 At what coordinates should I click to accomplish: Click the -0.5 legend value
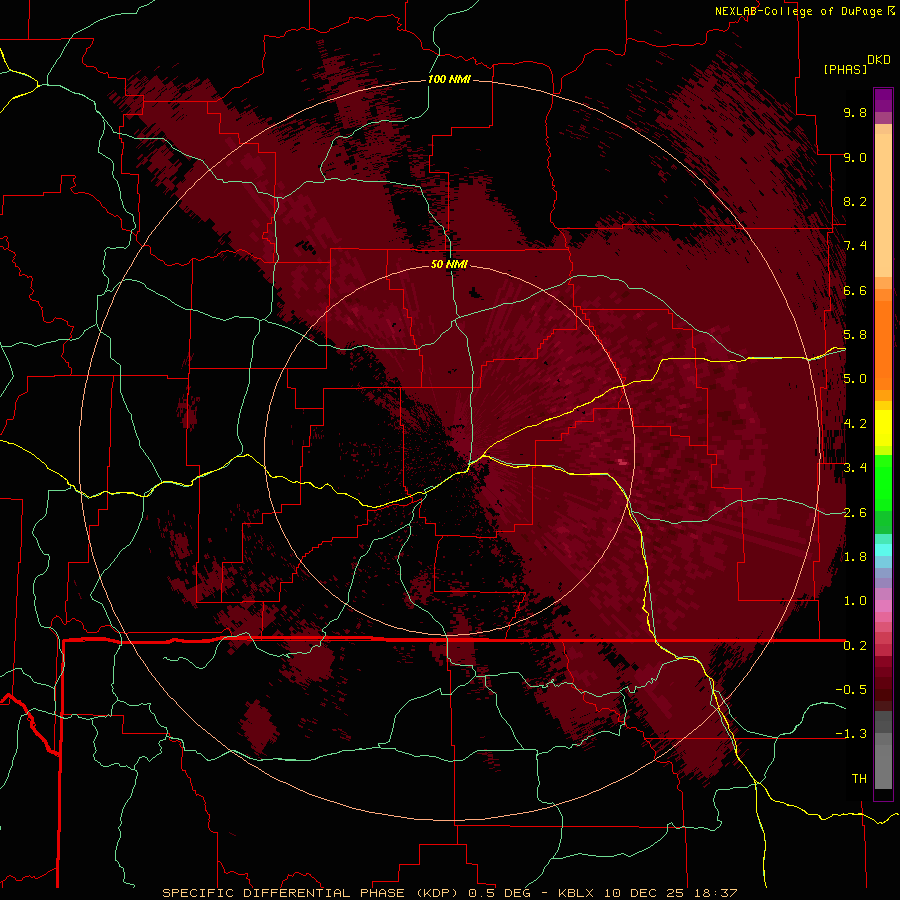pyautogui.click(x=851, y=690)
